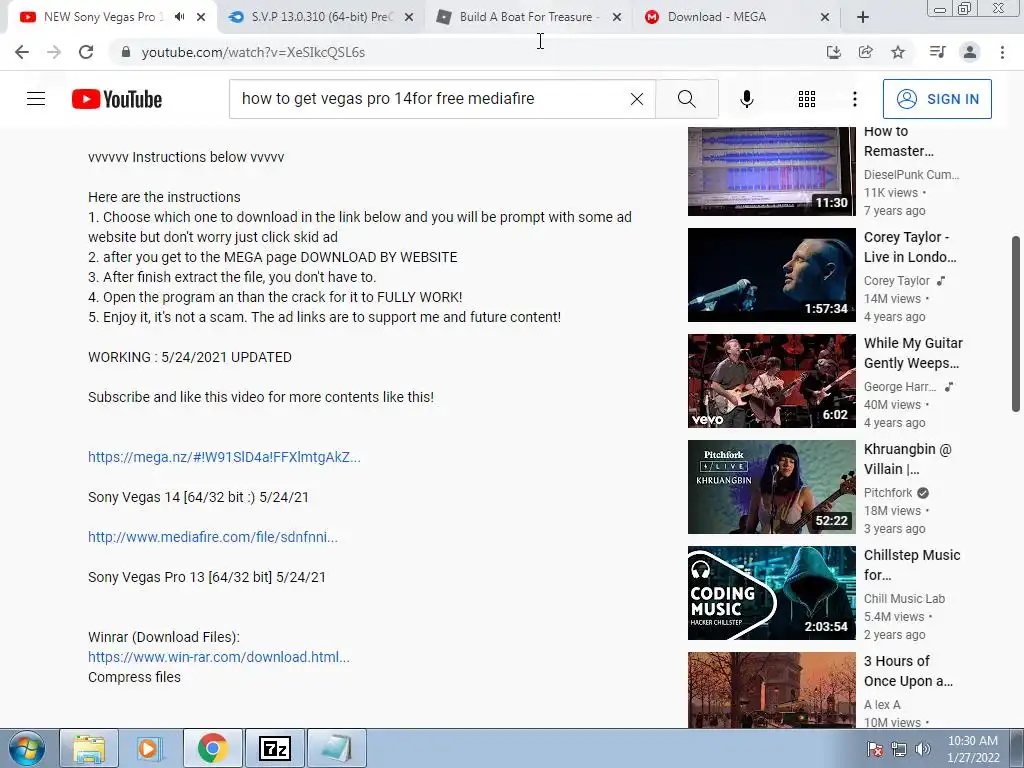
Task: Open the How to Remaster video thumbnail
Action: pyautogui.click(x=771, y=171)
